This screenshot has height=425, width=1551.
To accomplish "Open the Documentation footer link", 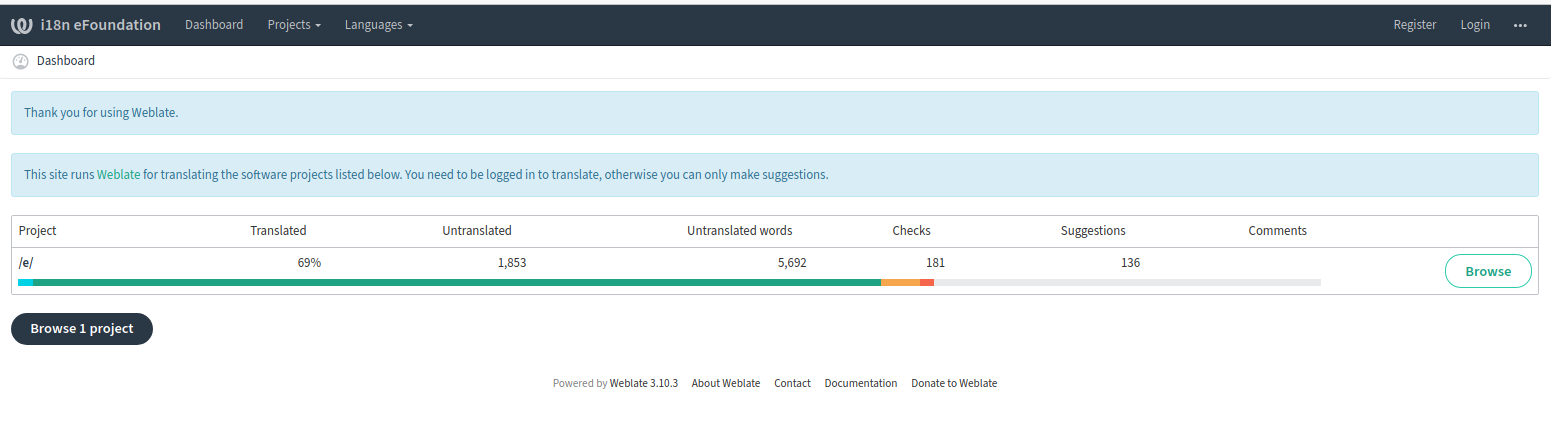I will [860, 383].
